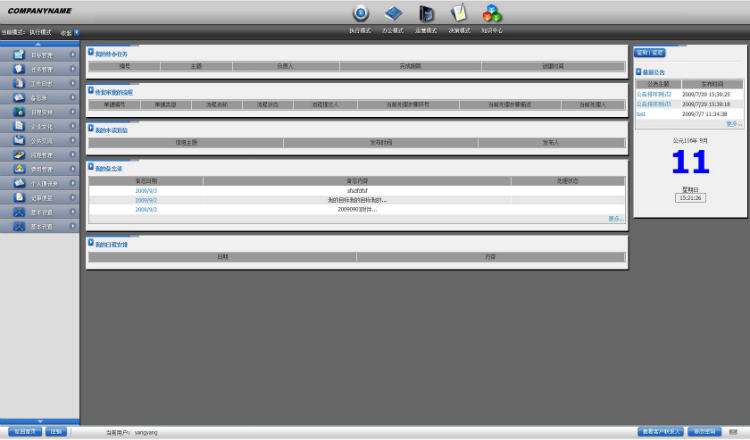Click the 创建时间 column header
The image size is (750, 440).
click(553, 66)
